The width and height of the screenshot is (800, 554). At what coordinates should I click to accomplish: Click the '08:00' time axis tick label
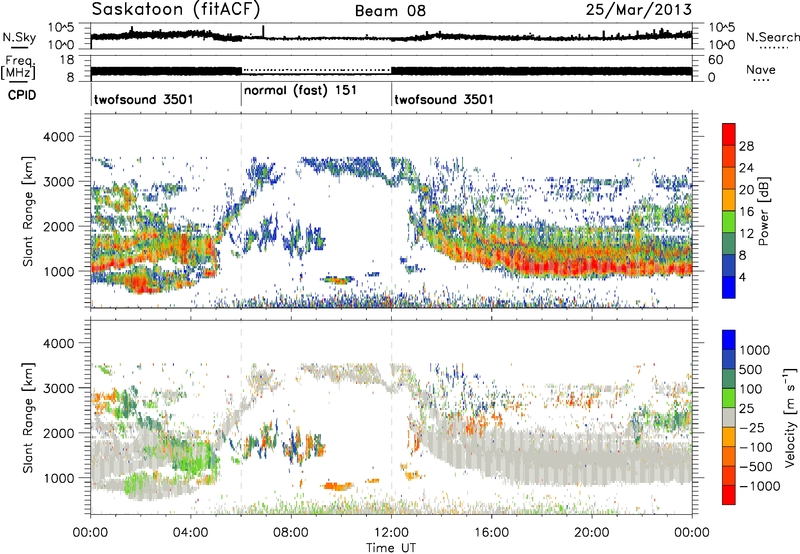pyautogui.click(x=291, y=533)
